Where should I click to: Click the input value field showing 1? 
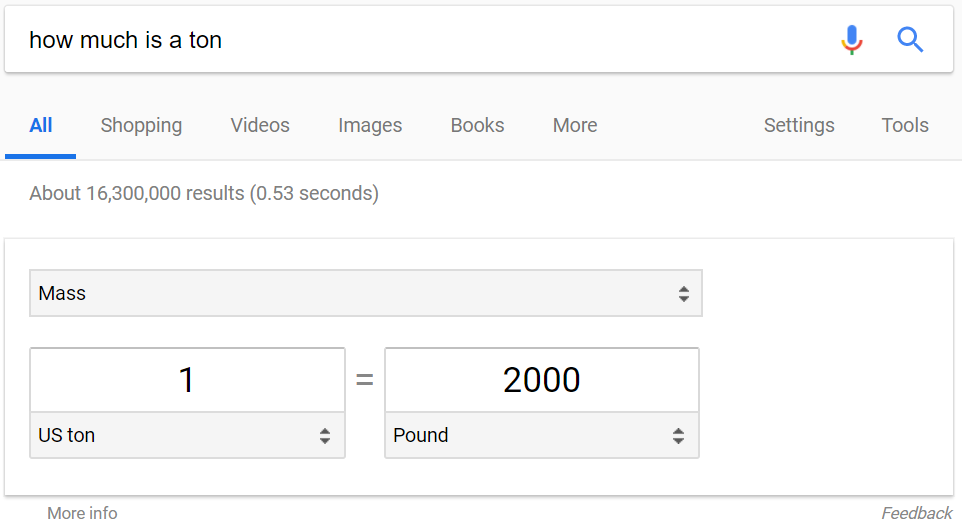point(187,380)
